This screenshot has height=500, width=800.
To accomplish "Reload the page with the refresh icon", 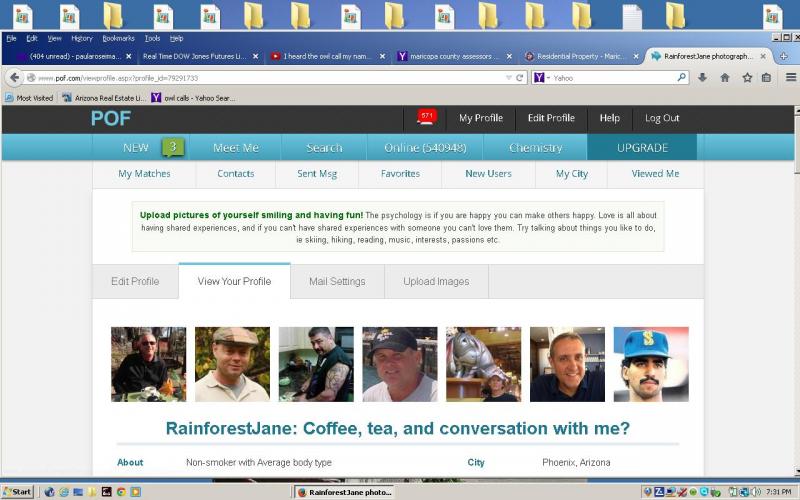I will pos(520,77).
